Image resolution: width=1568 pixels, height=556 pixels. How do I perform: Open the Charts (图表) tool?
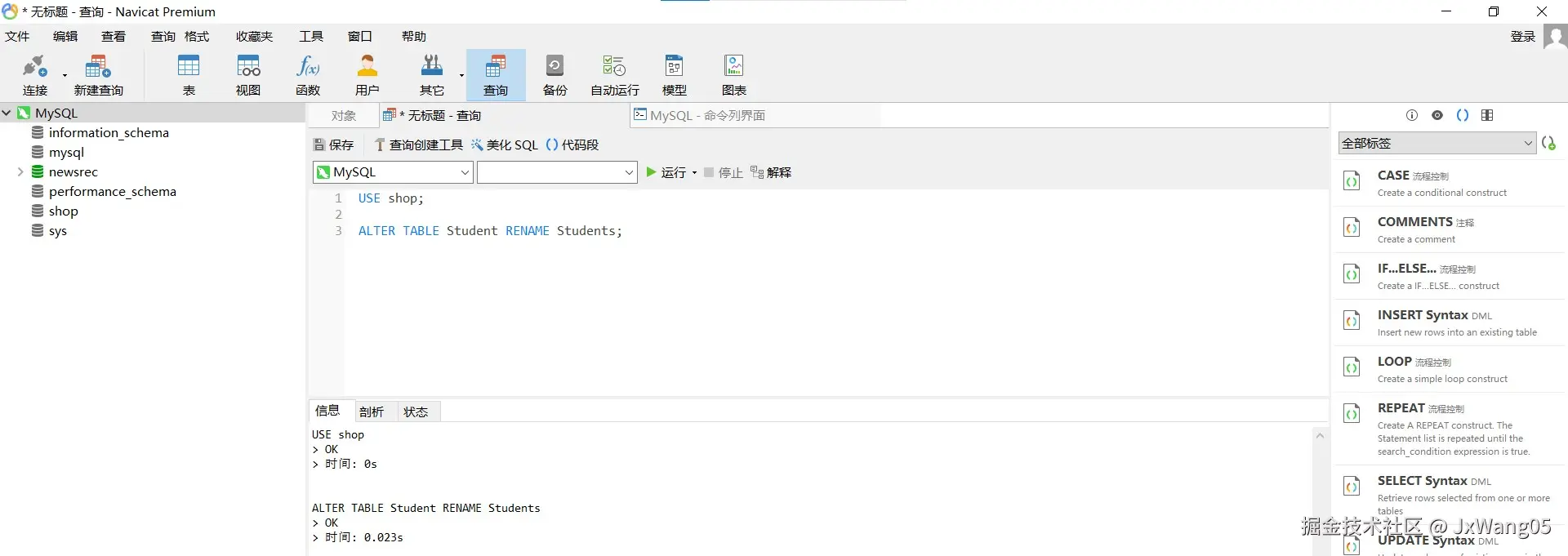(x=734, y=74)
